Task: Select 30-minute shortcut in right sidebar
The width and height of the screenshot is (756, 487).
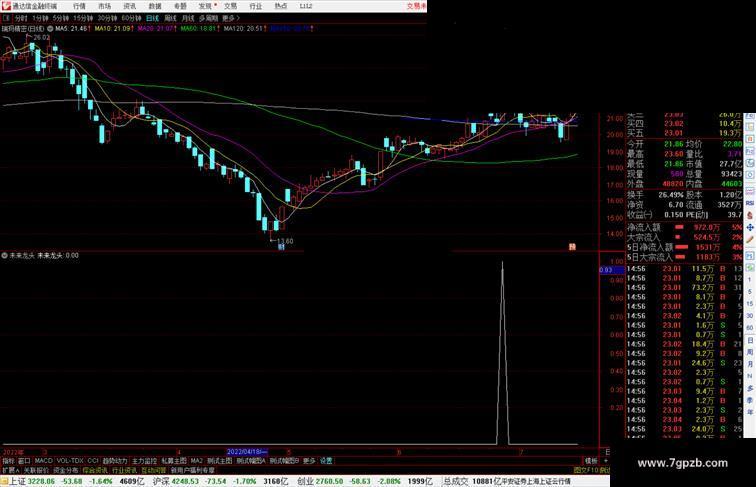Action: 750,316
